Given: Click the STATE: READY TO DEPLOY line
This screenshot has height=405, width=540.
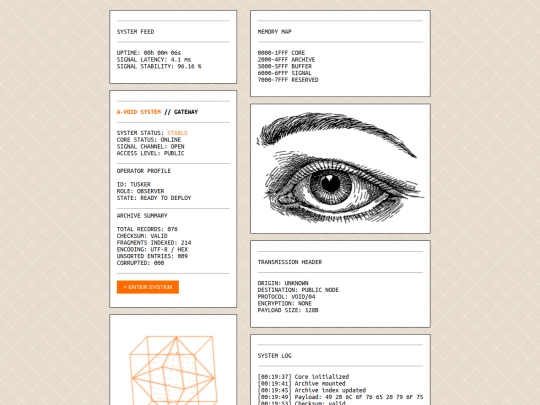Looking at the screenshot, I should [x=154, y=198].
